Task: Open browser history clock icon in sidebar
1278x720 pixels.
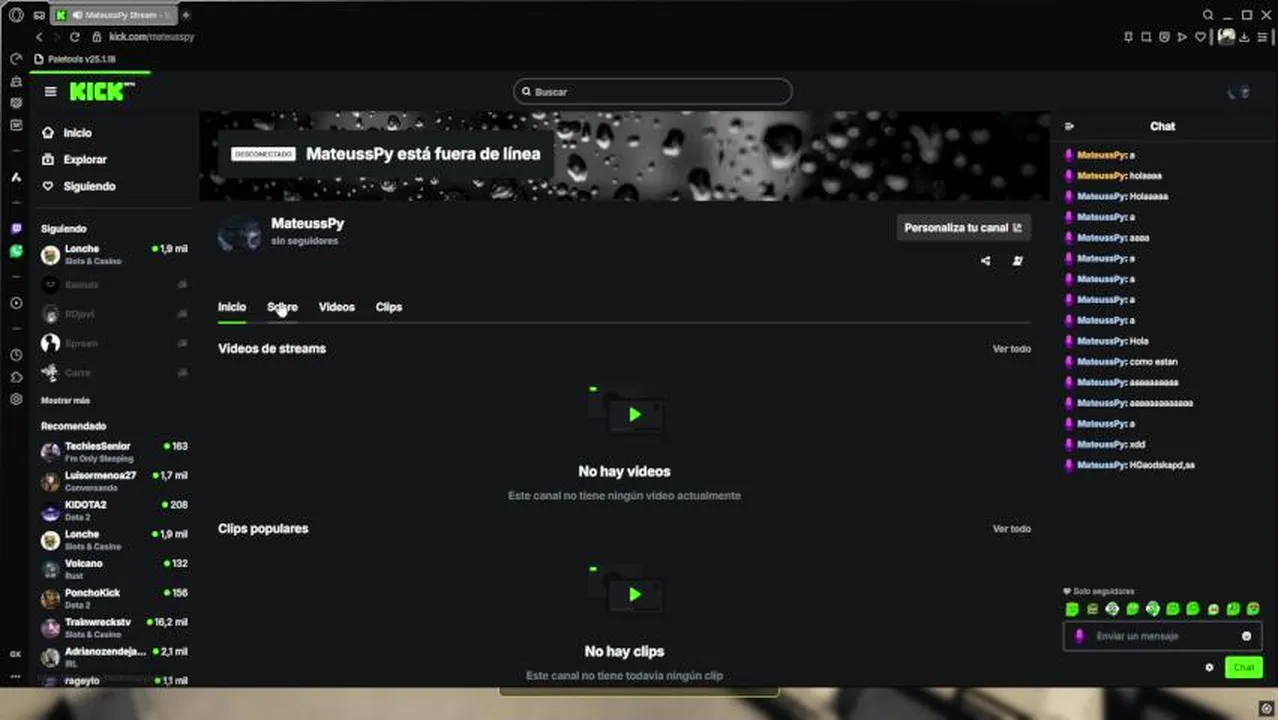Action: click(x=16, y=355)
